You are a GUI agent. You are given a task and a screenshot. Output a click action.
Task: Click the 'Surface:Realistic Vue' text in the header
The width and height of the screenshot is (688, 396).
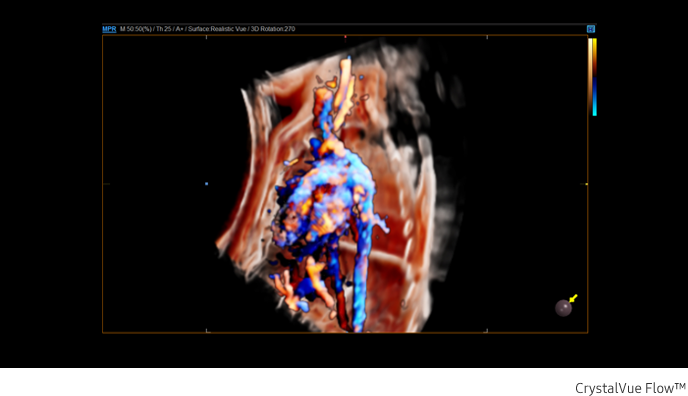[x=217, y=29]
